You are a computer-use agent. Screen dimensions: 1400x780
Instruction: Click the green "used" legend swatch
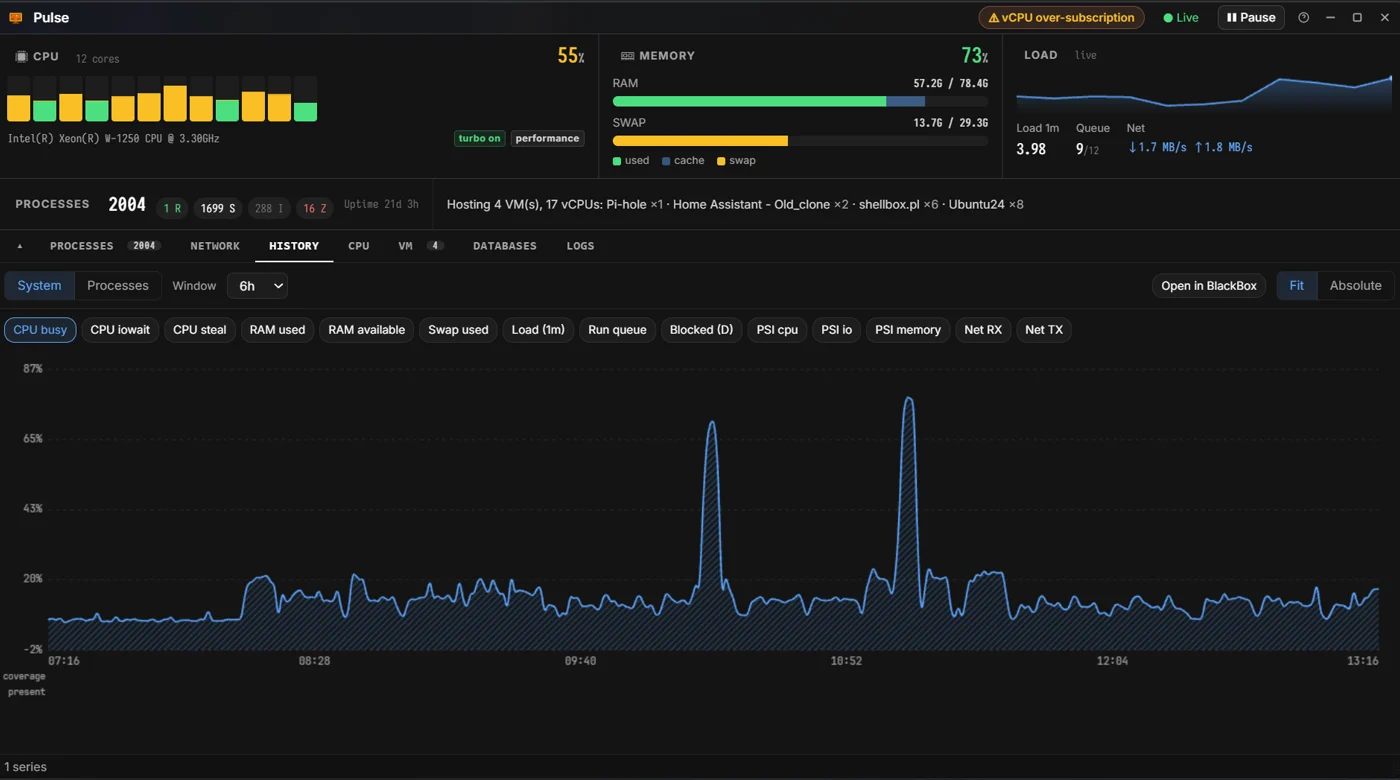coord(617,161)
